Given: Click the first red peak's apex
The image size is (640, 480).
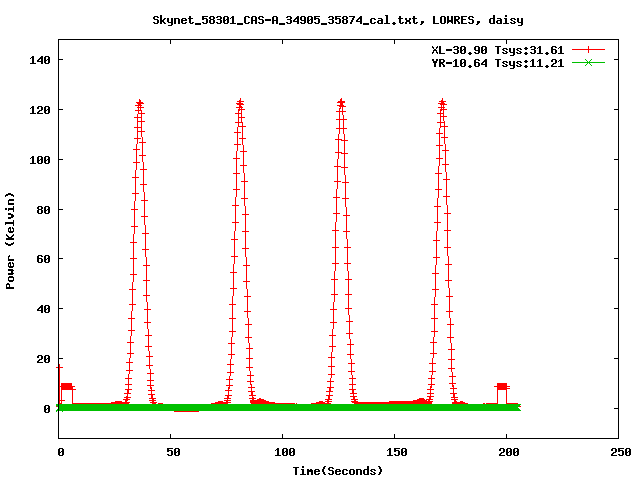Looking at the screenshot, I should [x=140, y=102].
